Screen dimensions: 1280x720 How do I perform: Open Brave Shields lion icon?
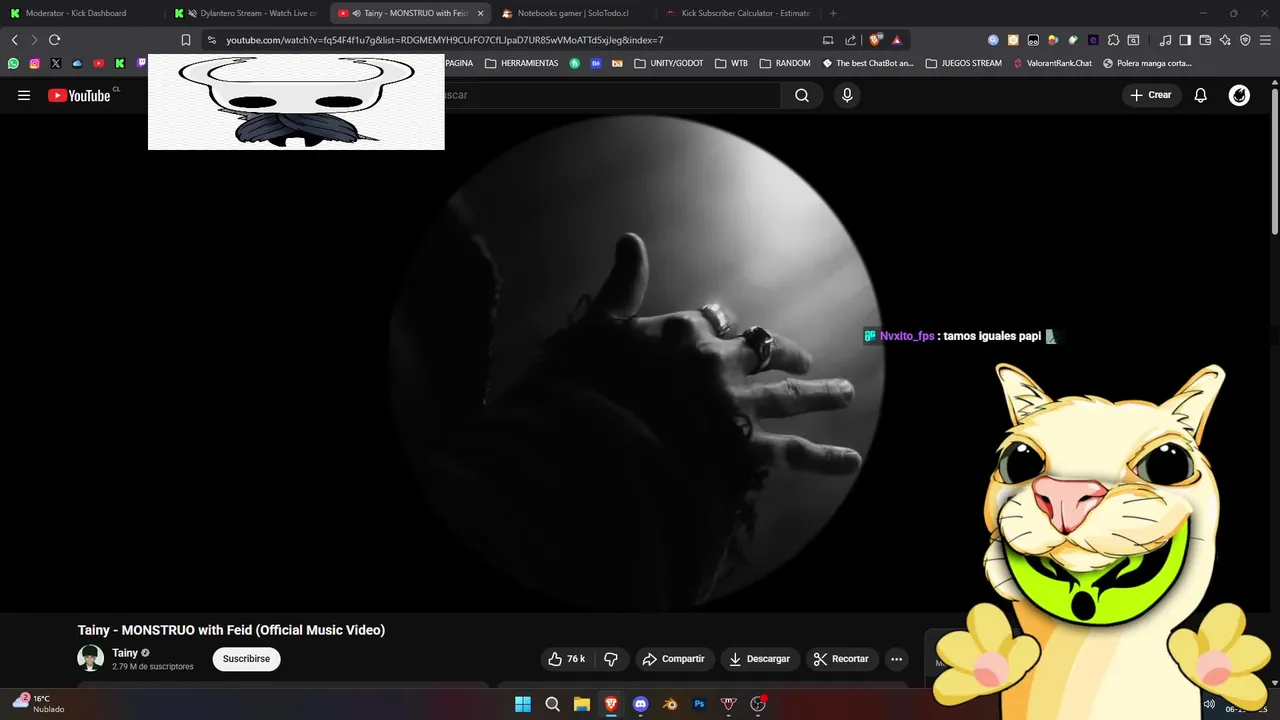point(875,40)
